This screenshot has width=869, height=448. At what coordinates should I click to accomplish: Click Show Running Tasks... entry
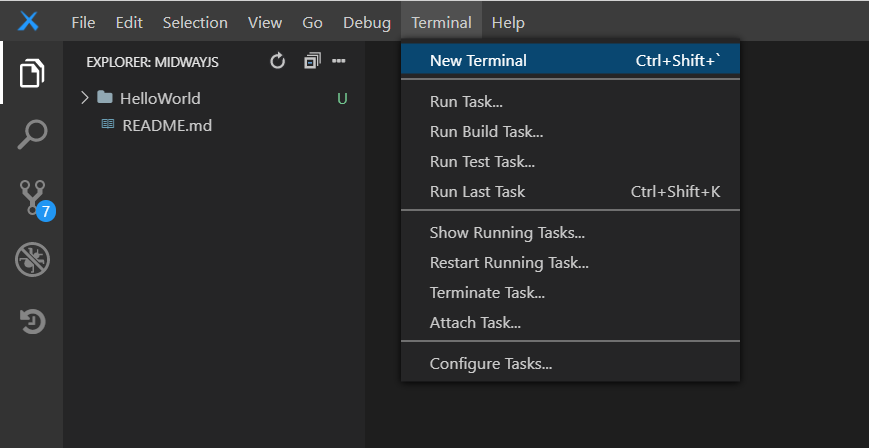[x=507, y=233]
